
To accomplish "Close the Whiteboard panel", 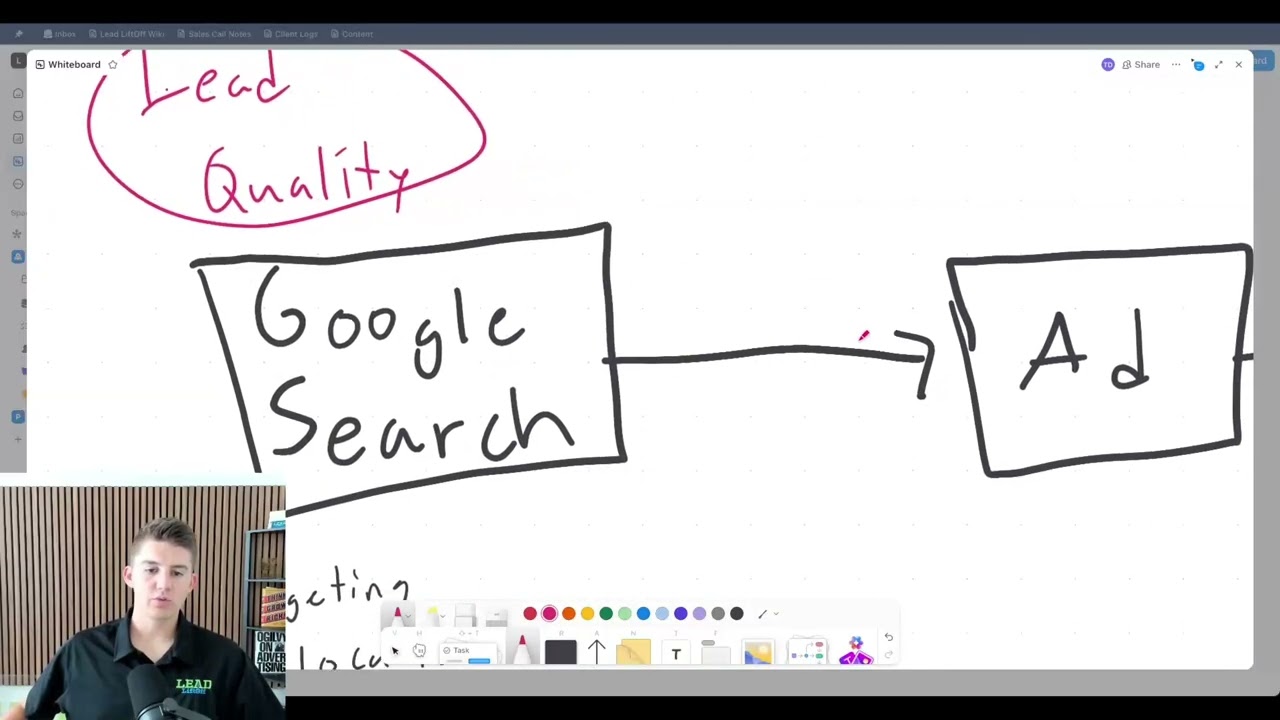I will point(1238,65).
